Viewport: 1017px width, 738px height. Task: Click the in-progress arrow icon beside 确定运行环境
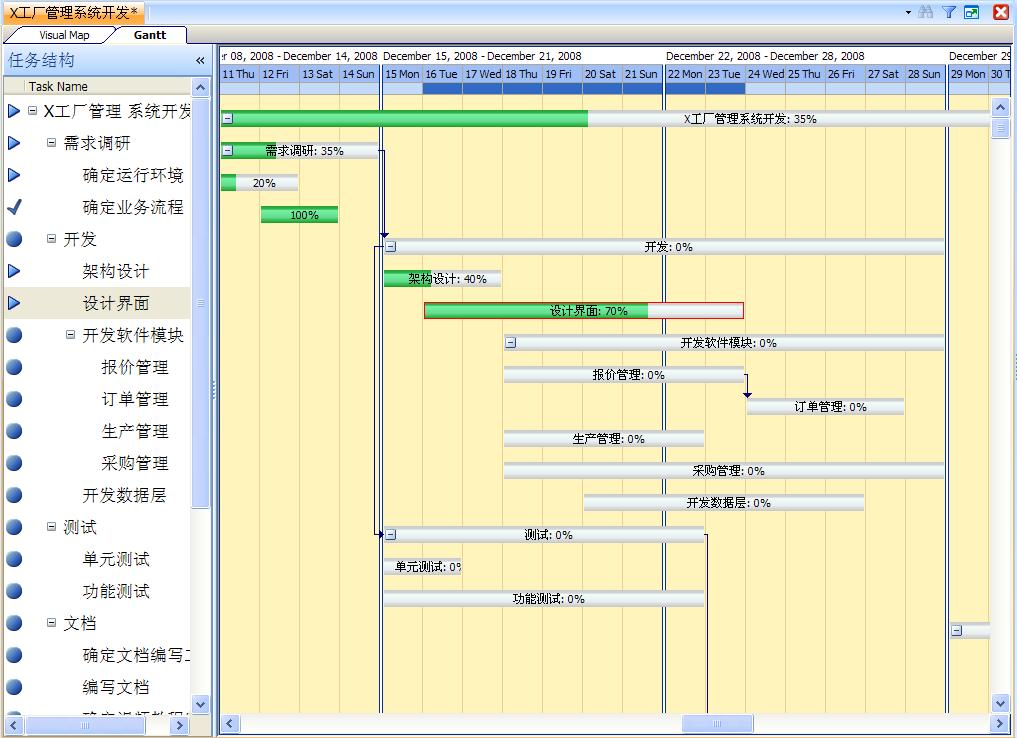point(14,175)
